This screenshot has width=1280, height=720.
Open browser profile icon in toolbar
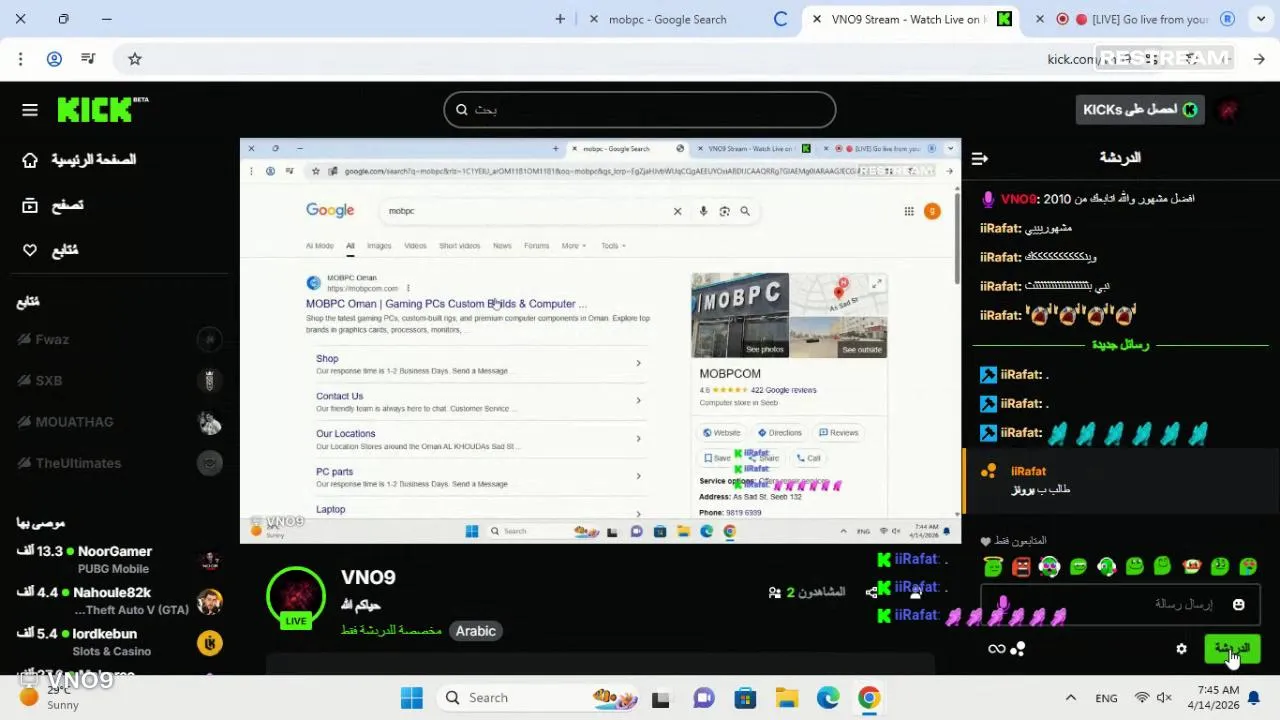(x=54, y=59)
